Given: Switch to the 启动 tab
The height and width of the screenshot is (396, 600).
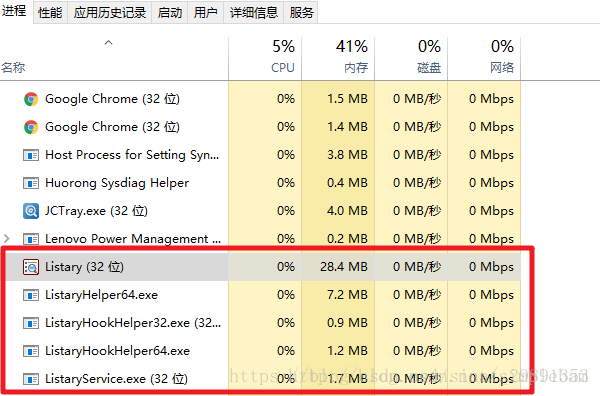Looking at the screenshot, I should pos(170,13).
